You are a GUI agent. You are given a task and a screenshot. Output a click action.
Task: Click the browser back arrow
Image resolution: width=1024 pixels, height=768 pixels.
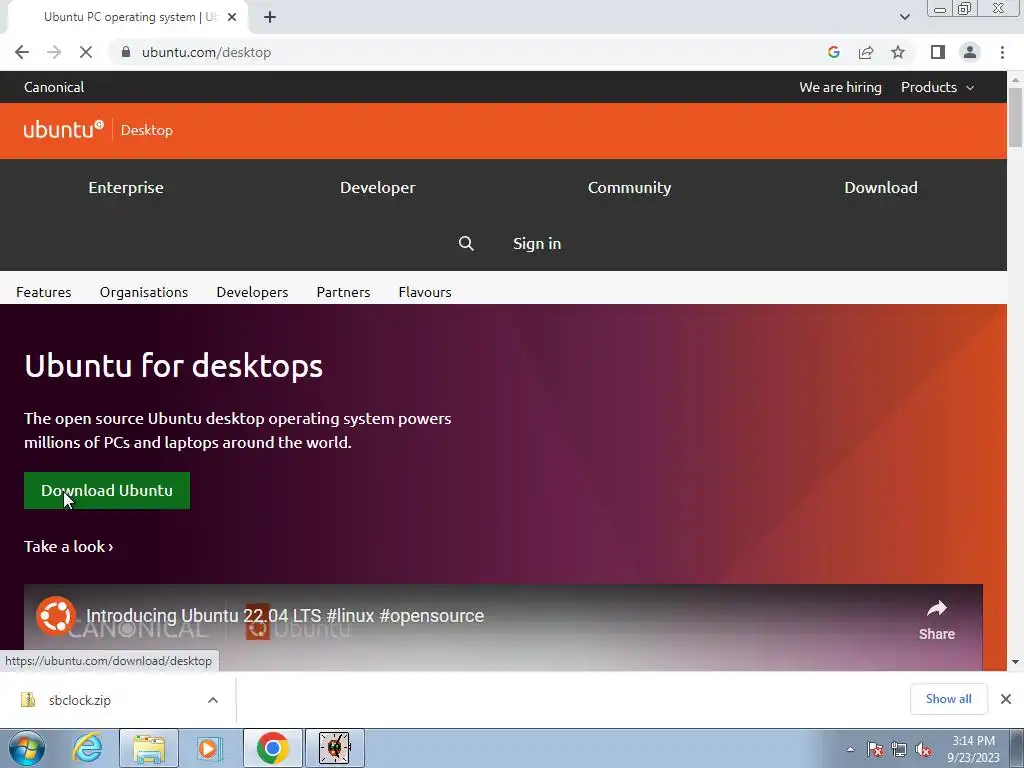pos(22,52)
